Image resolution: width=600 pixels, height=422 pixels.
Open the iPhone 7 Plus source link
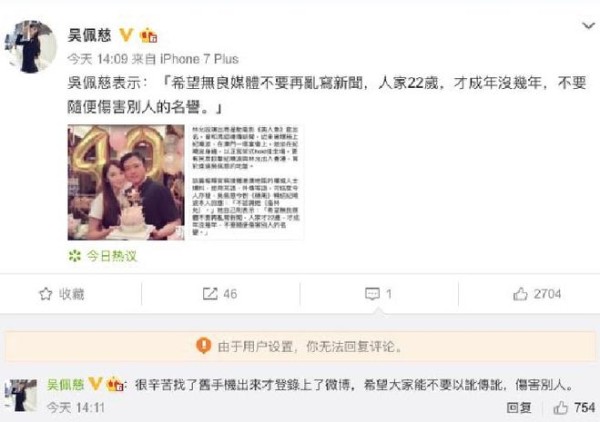click(x=199, y=59)
